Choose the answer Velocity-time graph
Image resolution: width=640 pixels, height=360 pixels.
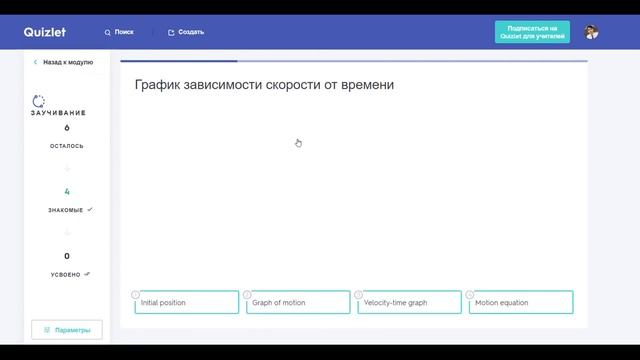[x=409, y=302]
